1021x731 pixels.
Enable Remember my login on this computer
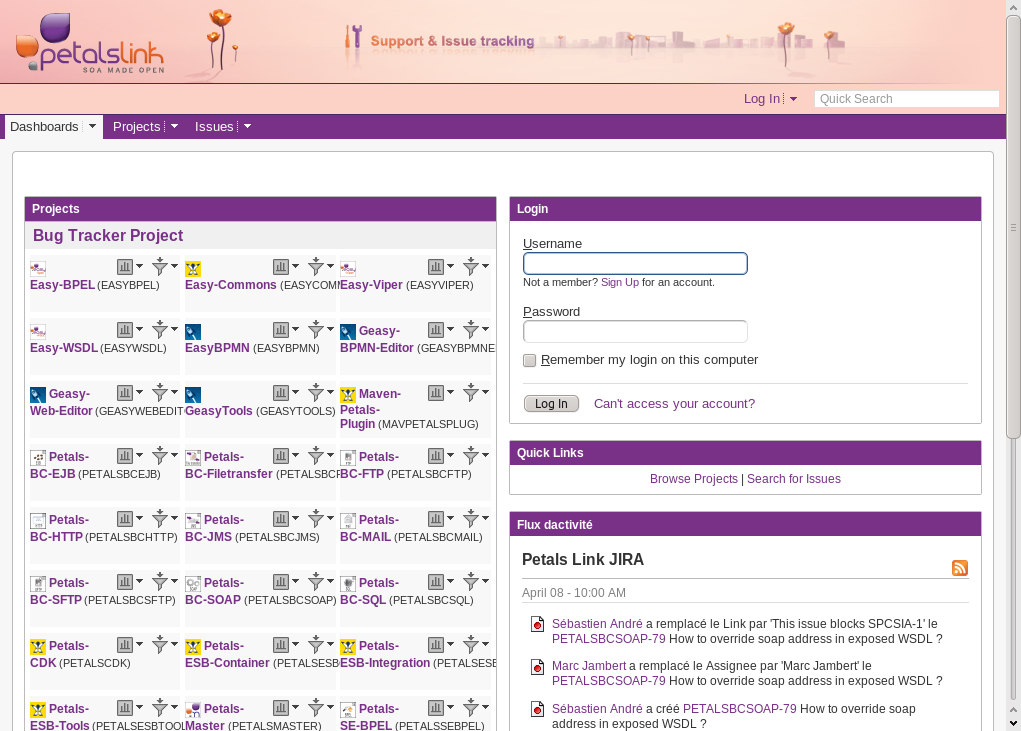[530, 361]
